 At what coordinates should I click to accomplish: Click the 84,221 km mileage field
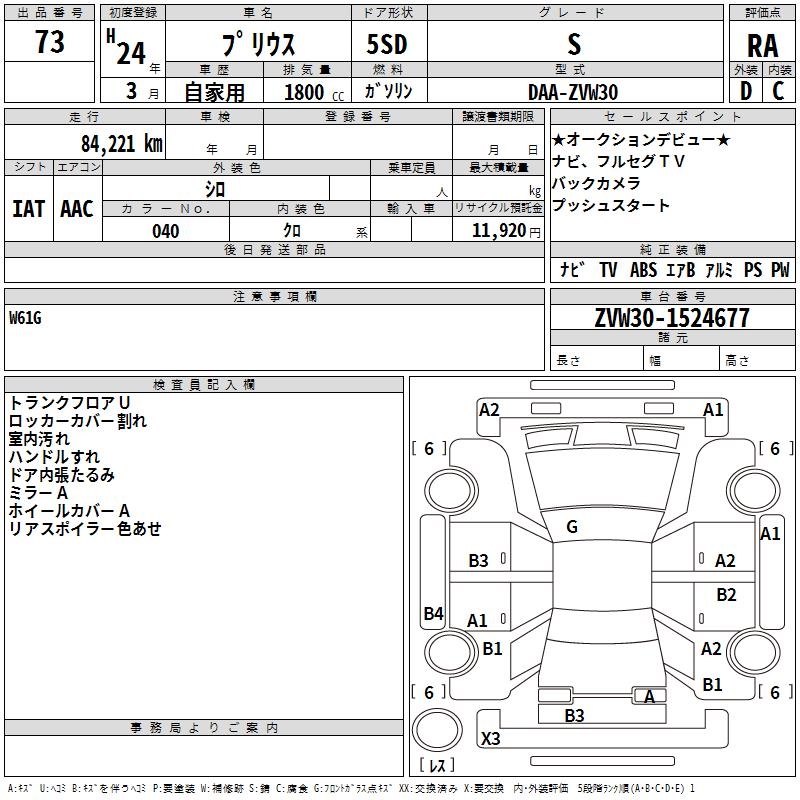point(122,143)
